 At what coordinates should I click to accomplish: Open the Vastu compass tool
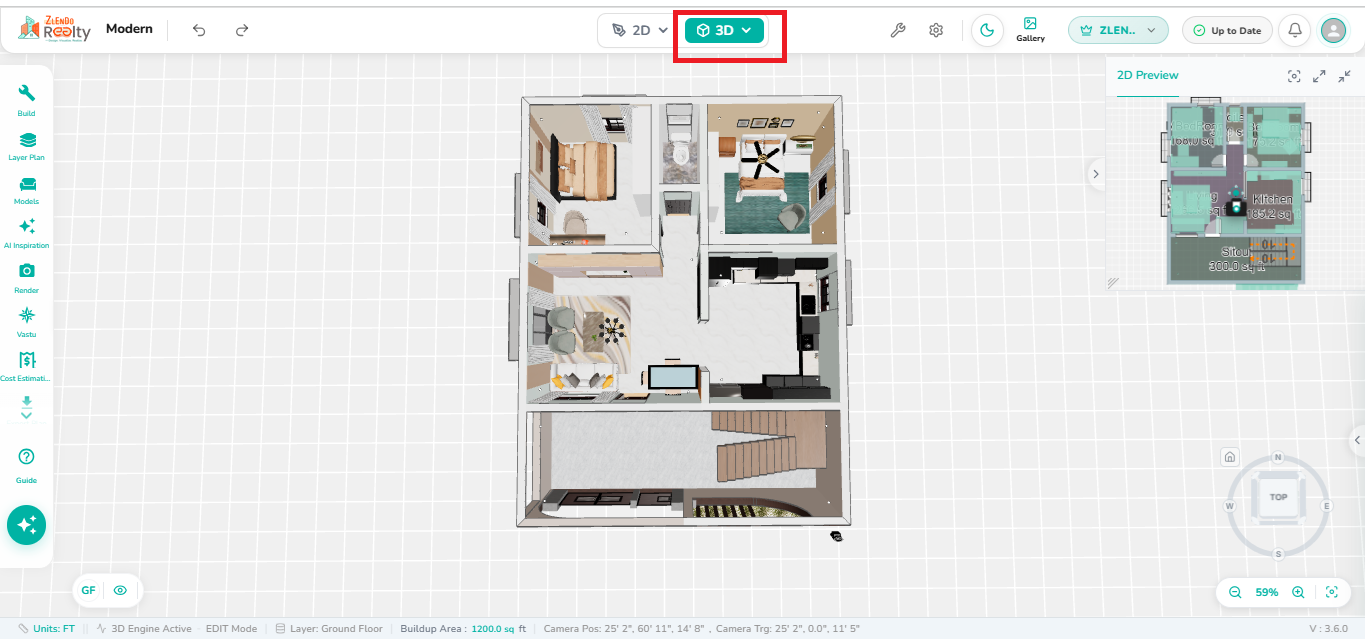coord(27,322)
